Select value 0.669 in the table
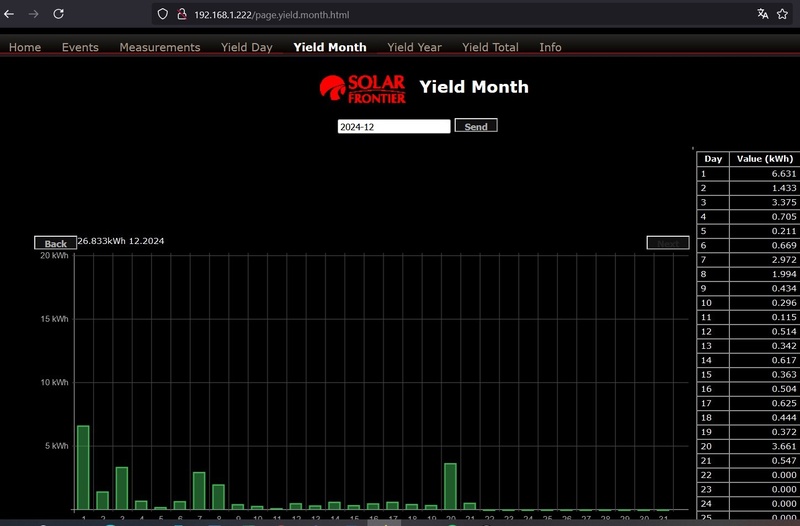 point(784,245)
